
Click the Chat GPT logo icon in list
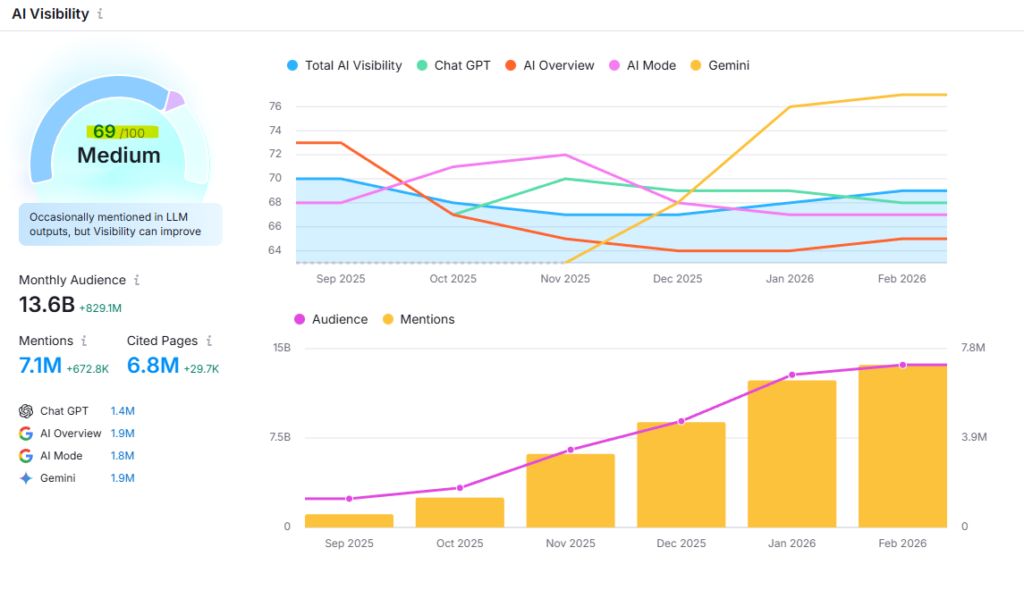(26, 411)
